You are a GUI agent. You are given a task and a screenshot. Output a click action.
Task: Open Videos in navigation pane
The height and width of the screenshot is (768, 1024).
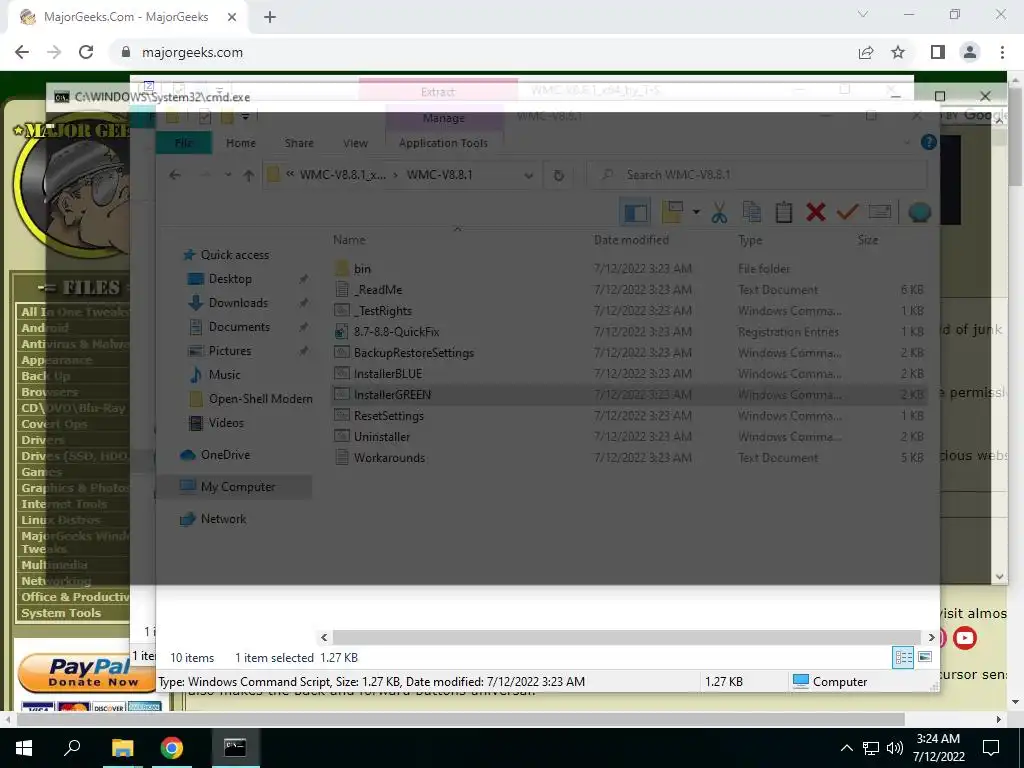pyautogui.click(x=226, y=423)
